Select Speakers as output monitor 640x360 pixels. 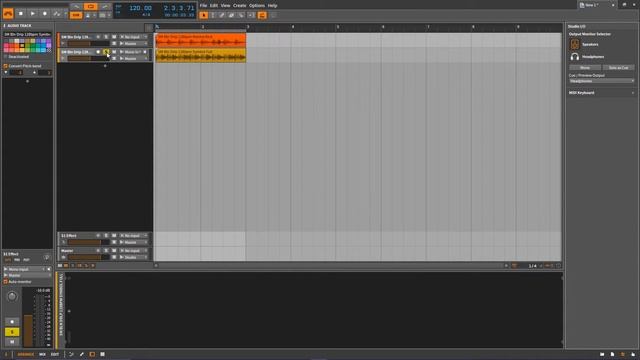[x=584, y=44]
